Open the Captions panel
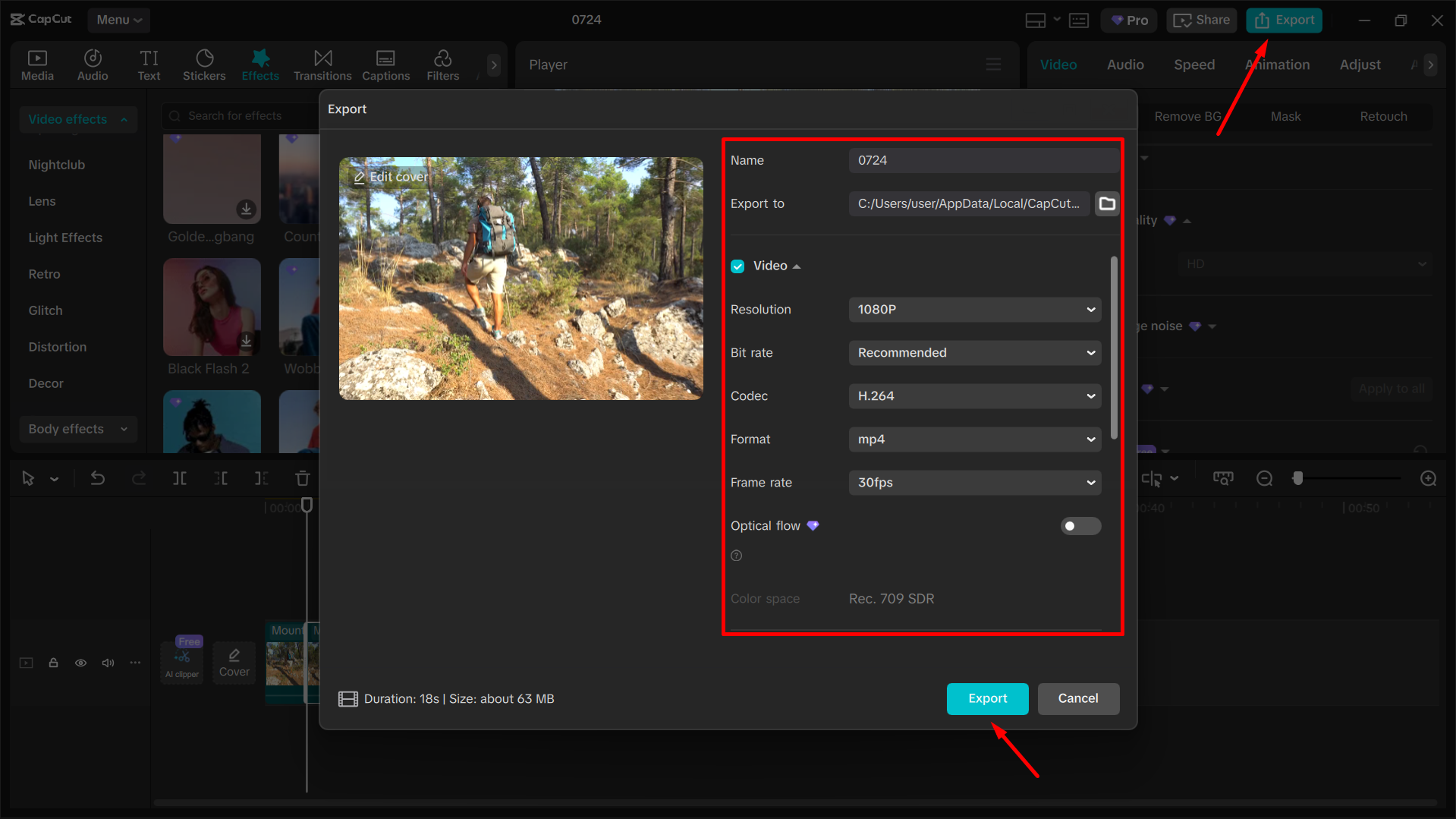The width and height of the screenshot is (1456, 819). pos(385,64)
